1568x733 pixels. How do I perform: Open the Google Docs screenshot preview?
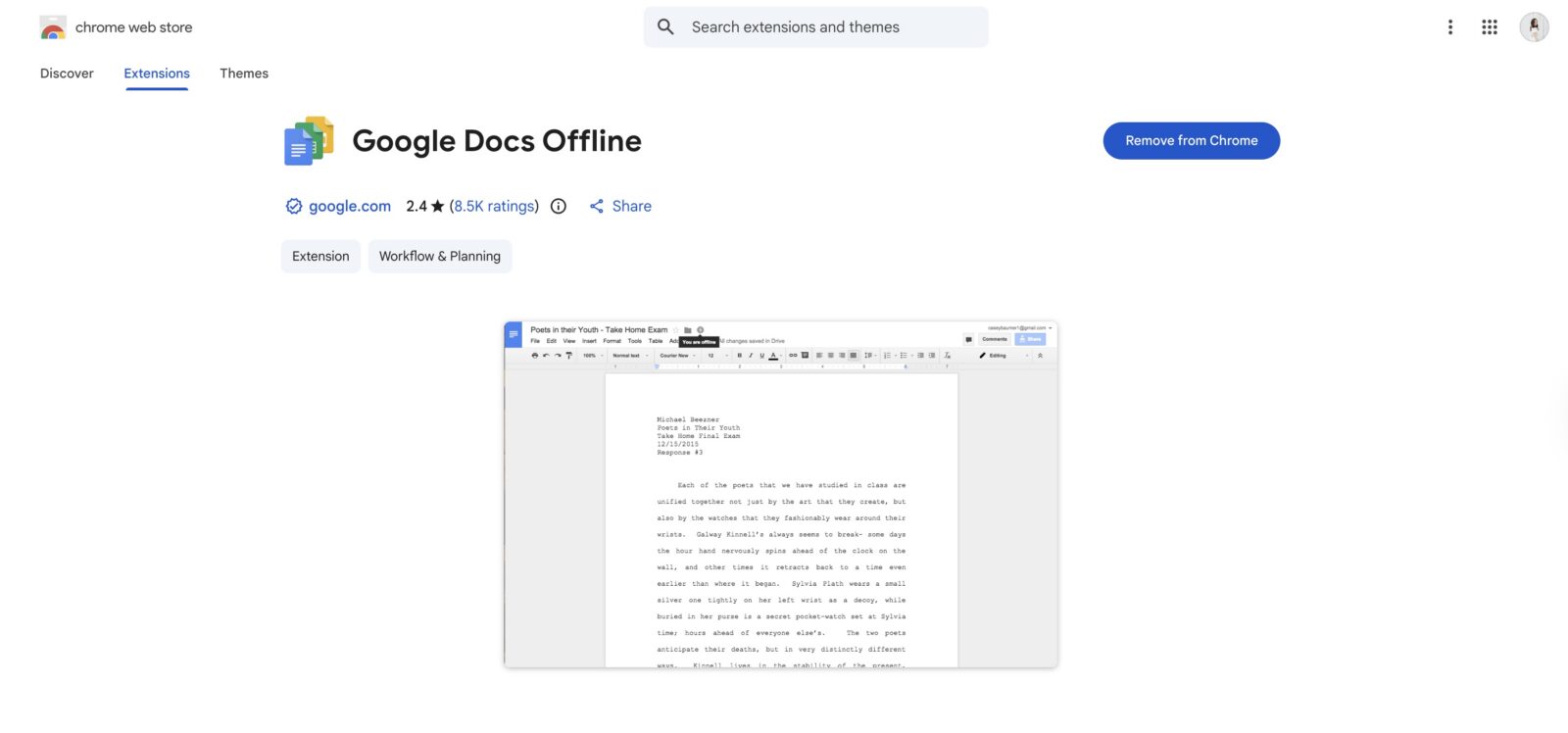[x=780, y=495]
